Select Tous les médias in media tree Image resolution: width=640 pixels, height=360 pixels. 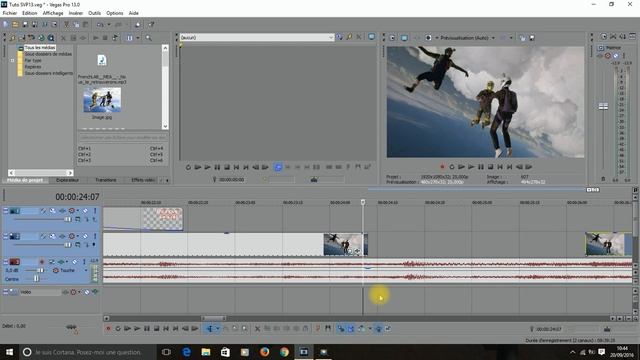pos(40,48)
